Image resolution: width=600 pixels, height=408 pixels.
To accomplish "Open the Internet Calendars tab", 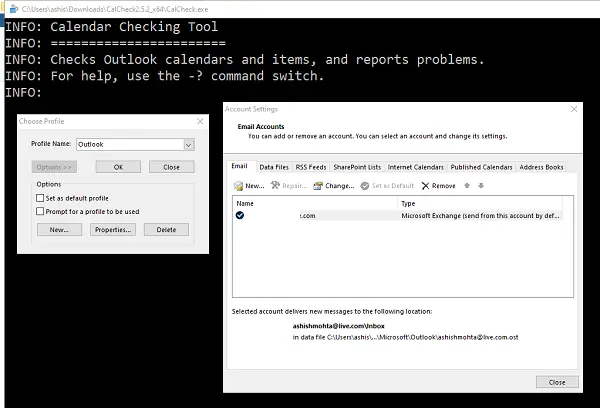I will (x=416, y=167).
